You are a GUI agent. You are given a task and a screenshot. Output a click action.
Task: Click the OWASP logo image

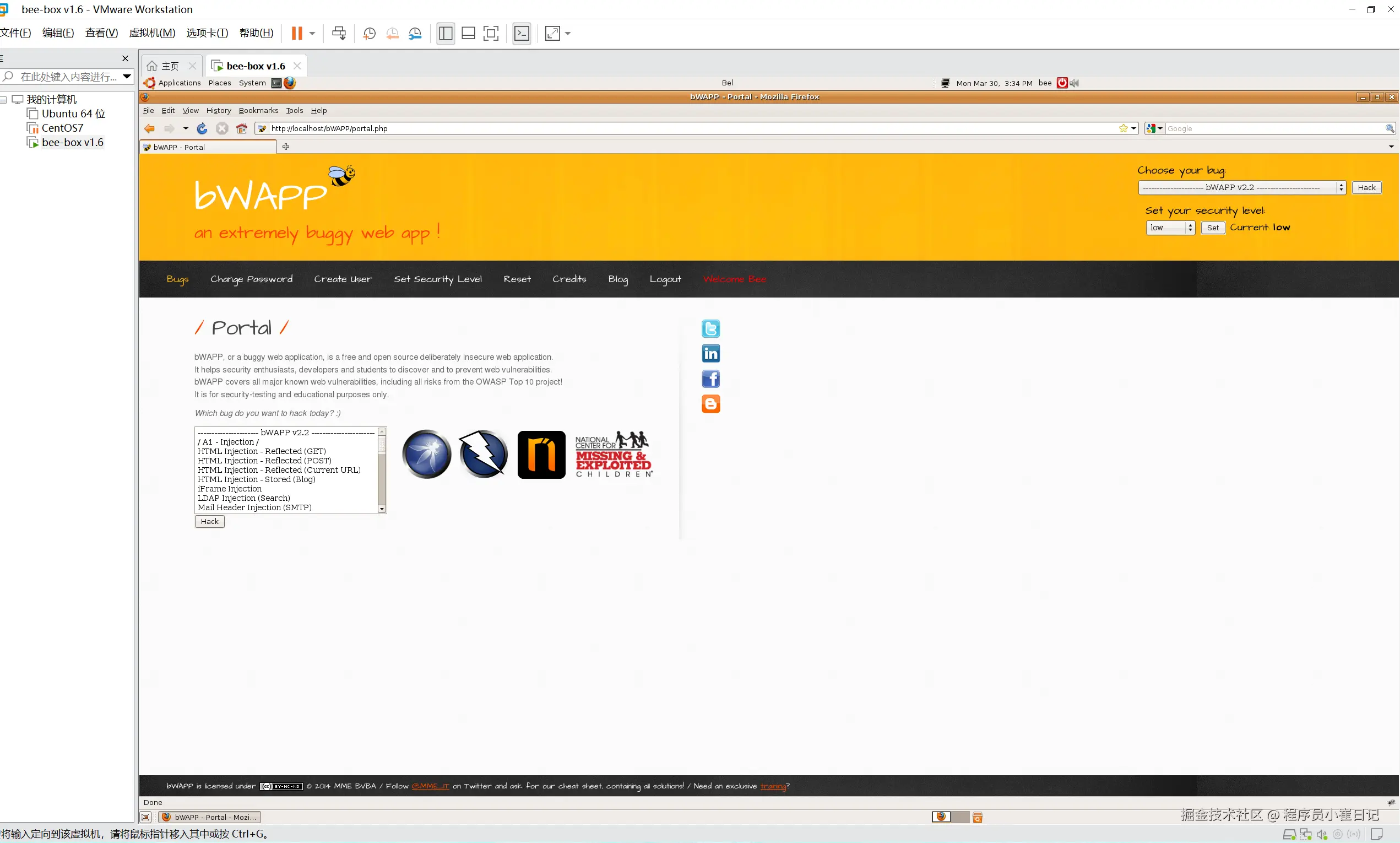426,454
